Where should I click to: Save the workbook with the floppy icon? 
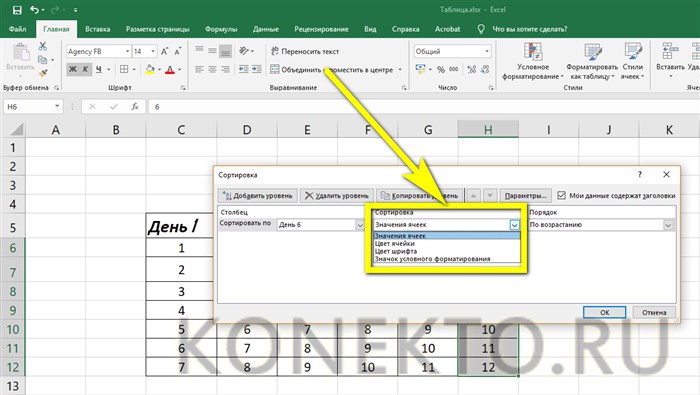[17, 10]
